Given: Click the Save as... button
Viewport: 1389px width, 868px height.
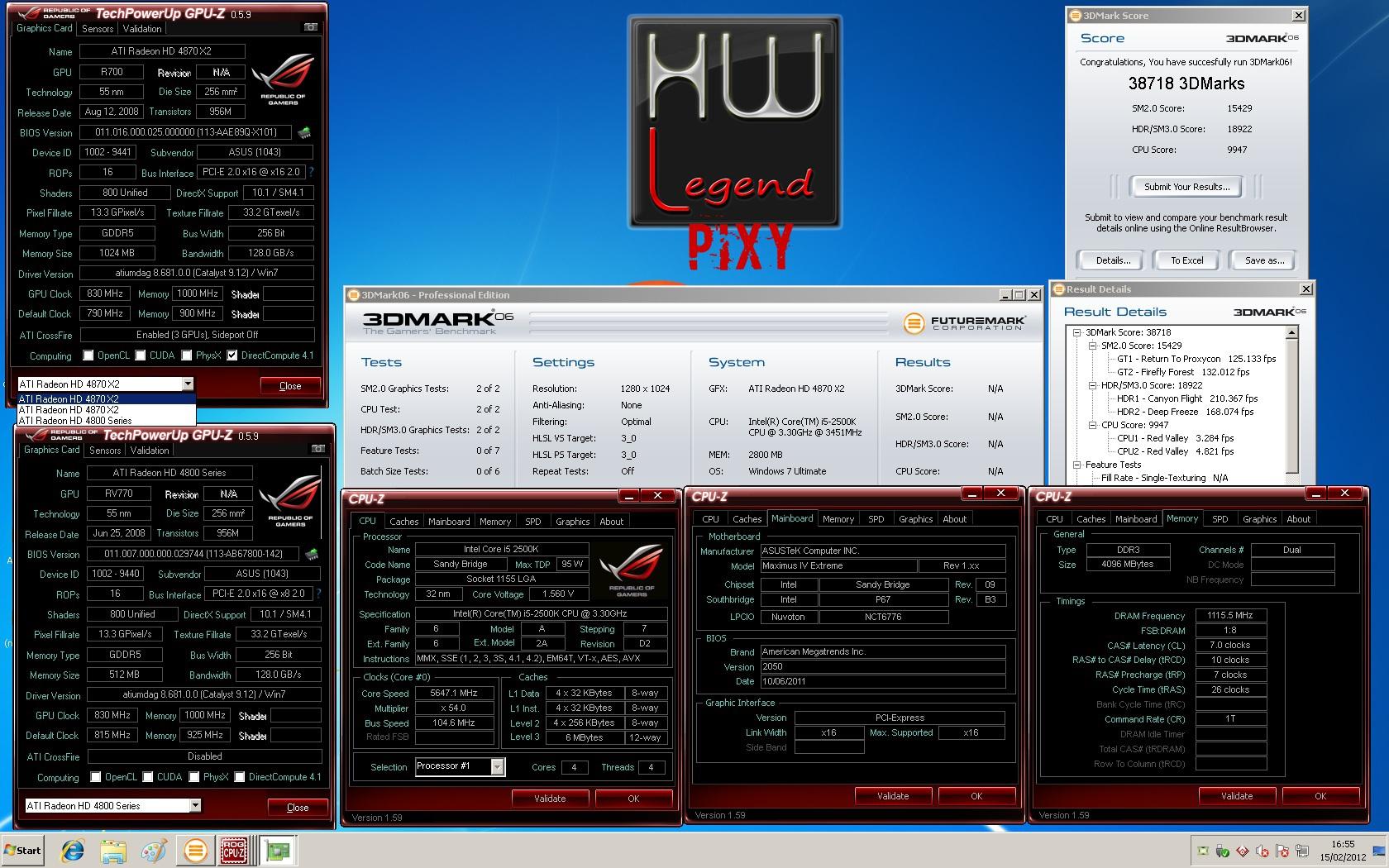Looking at the screenshot, I should (1264, 260).
